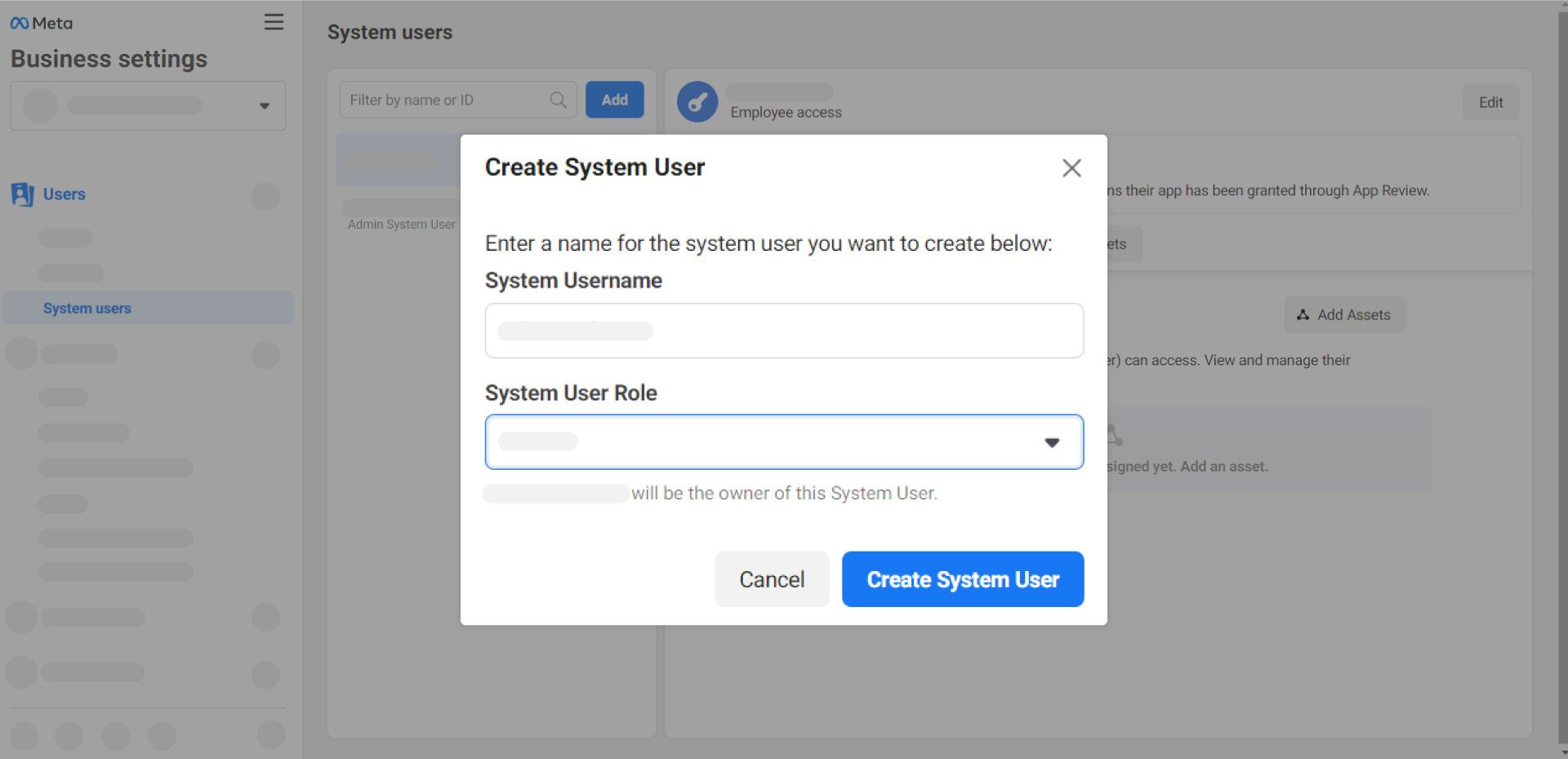The height and width of the screenshot is (759, 1568).
Task: Close the Create System User dialog
Action: click(x=1071, y=168)
